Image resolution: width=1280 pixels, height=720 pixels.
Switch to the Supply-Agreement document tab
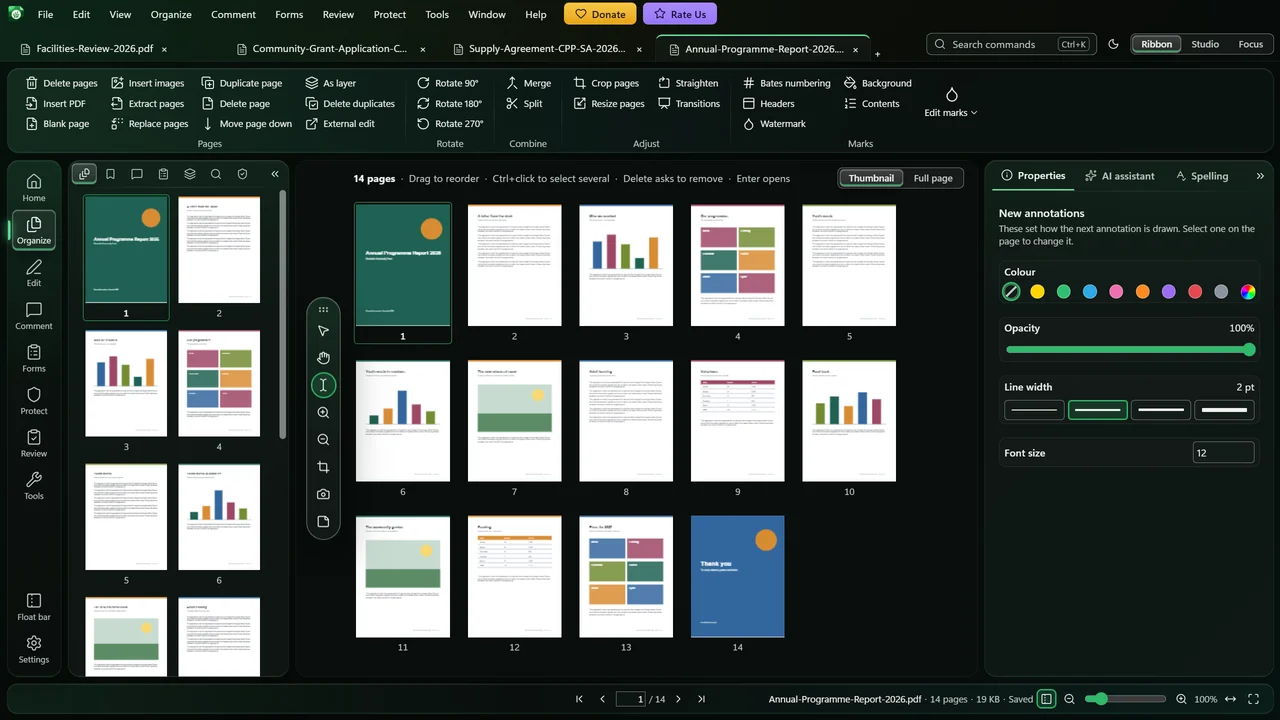(546, 48)
